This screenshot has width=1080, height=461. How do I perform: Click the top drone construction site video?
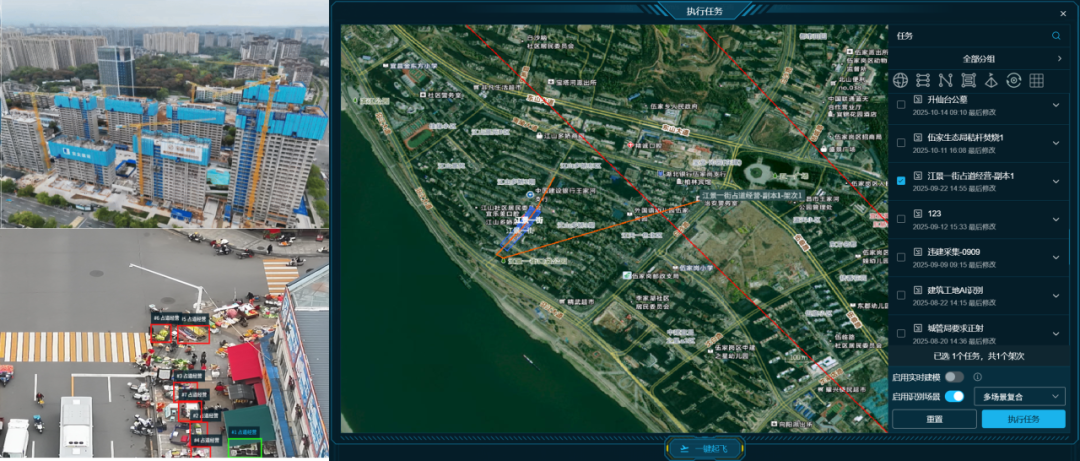[164, 115]
